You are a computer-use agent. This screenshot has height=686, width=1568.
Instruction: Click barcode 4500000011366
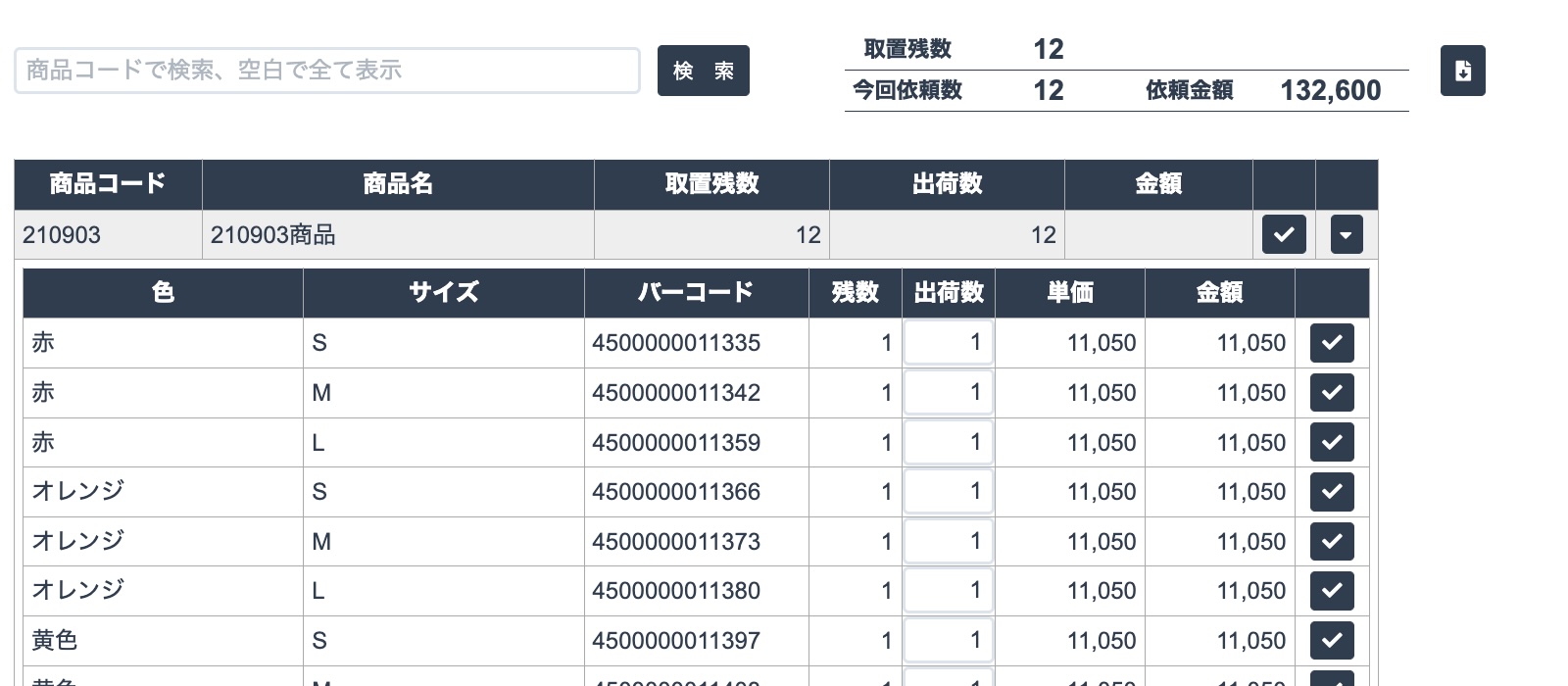coord(676,492)
